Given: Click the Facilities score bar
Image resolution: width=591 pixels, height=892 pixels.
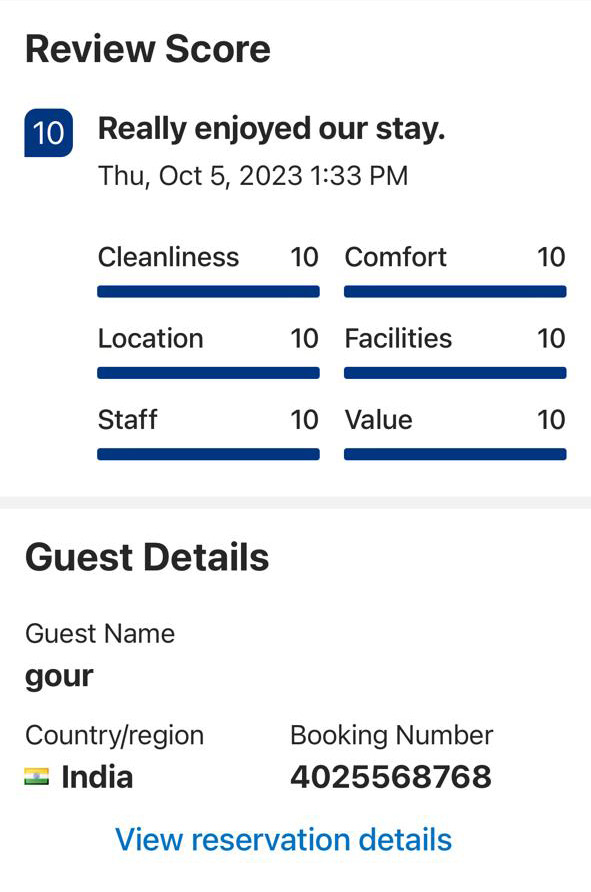Looking at the screenshot, I should tap(455, 373).
